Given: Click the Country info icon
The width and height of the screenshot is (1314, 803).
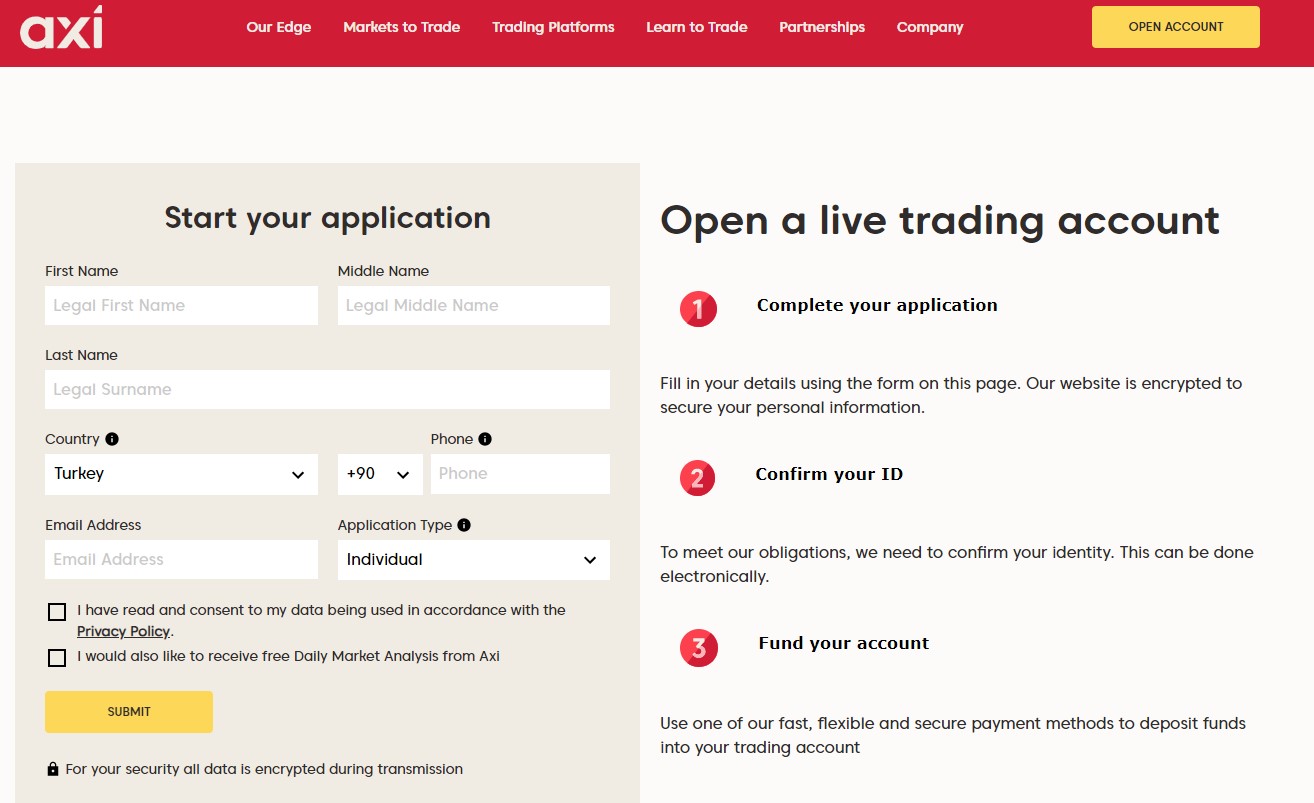Looking at the screenshot, I should pyautogui.click(x=112, y=439).
